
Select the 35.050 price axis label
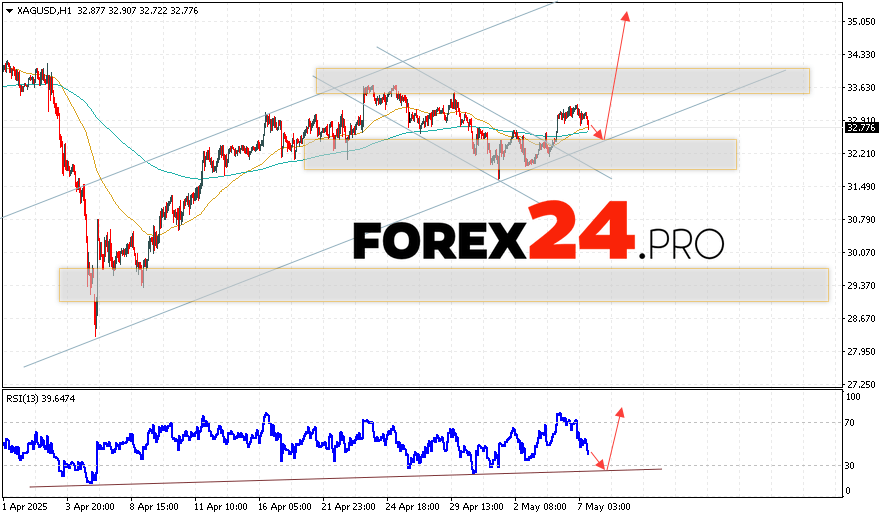861,21
